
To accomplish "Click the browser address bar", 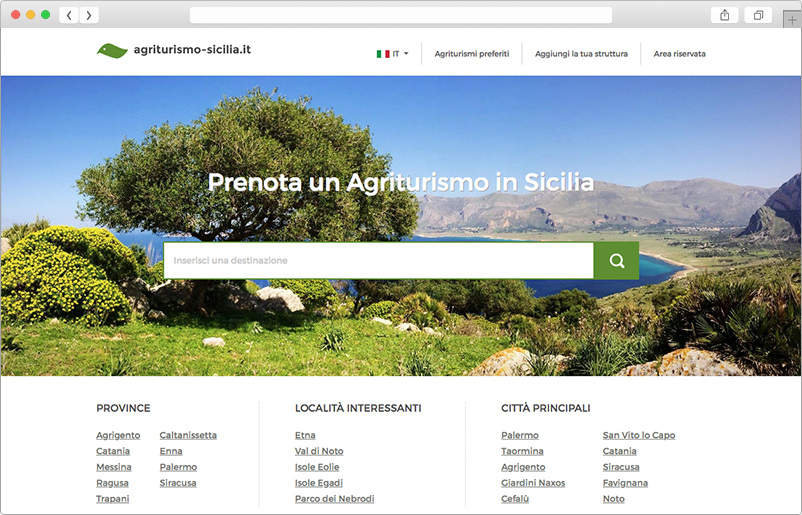I will tap(400, 15).
